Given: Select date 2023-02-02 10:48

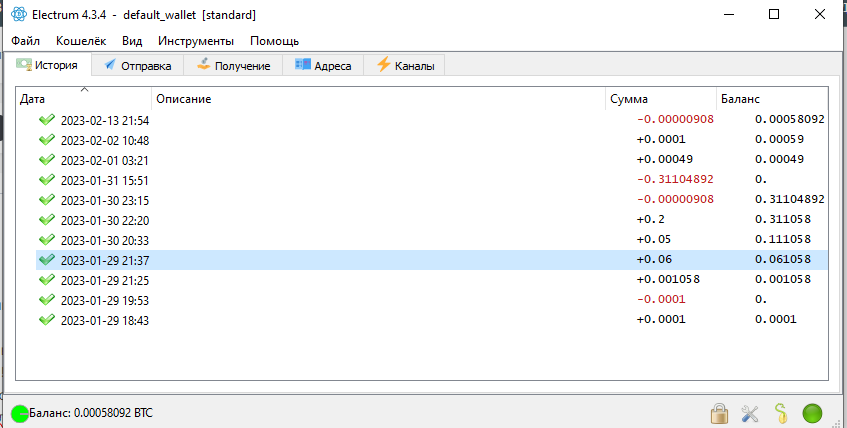Looking at the screenshot, I should [105, 141].
